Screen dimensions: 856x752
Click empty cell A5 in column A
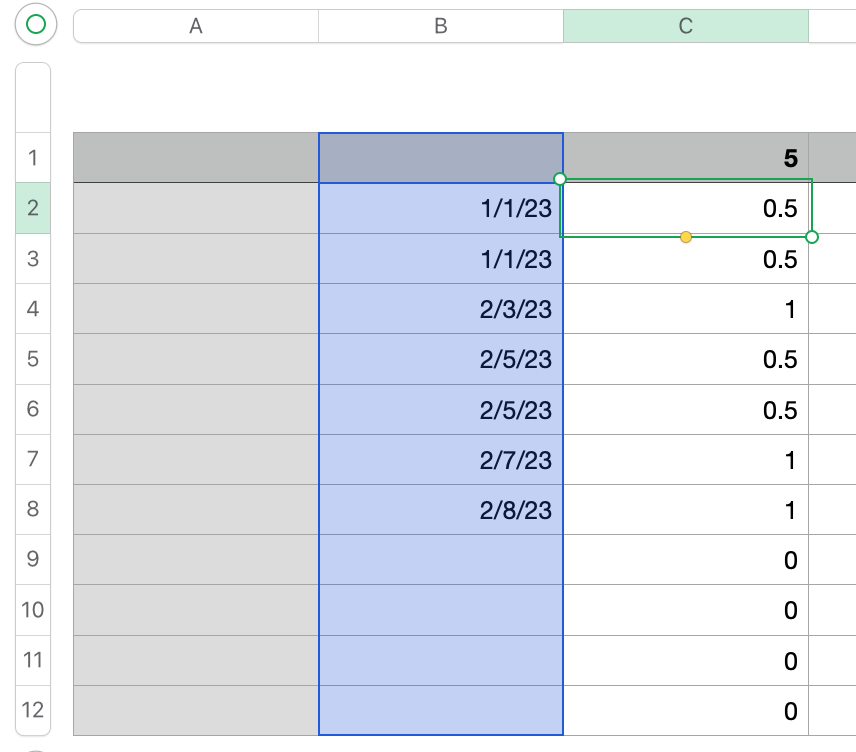[196, 359]
